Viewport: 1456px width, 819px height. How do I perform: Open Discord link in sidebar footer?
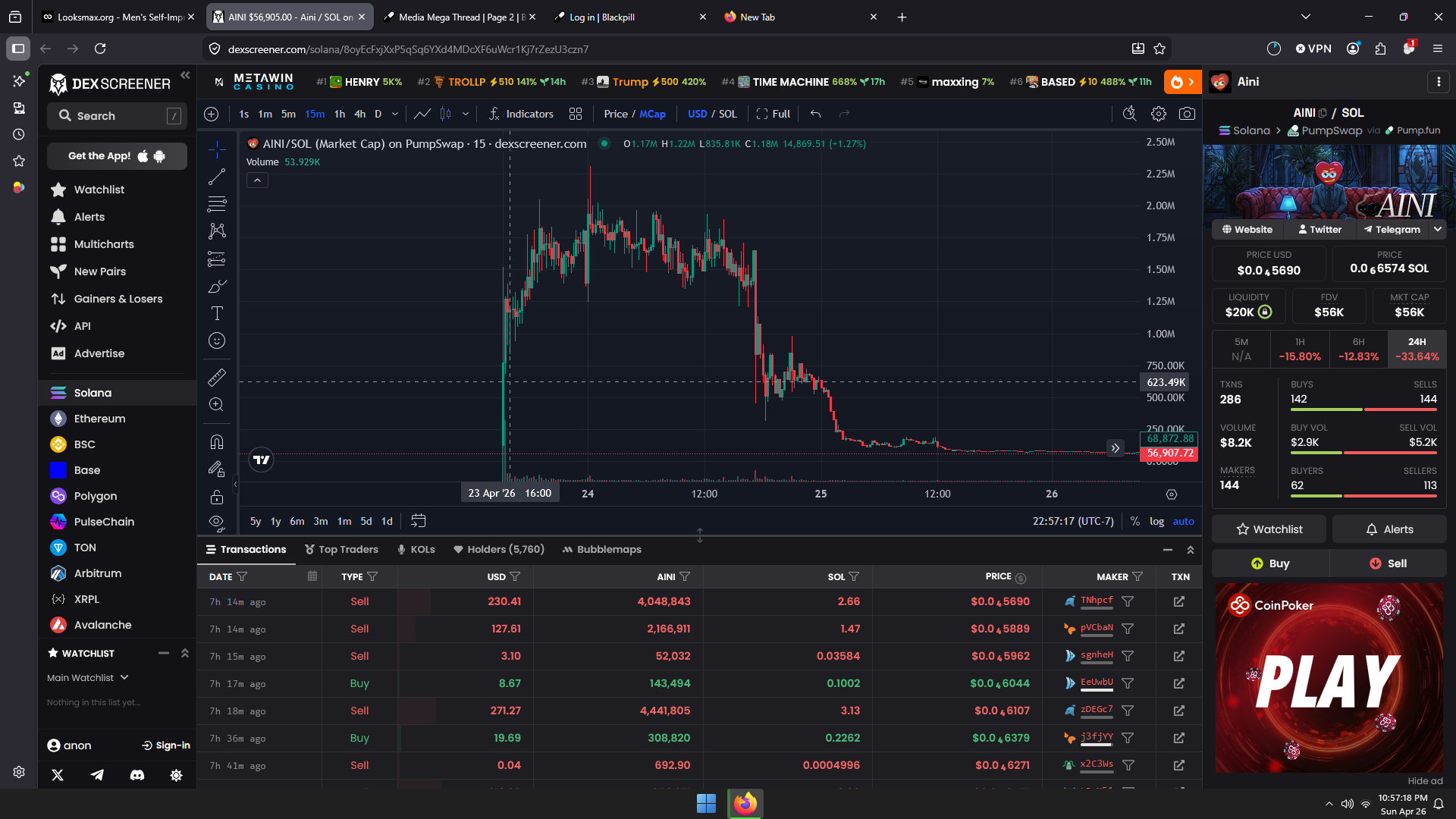tap(136, 775)
